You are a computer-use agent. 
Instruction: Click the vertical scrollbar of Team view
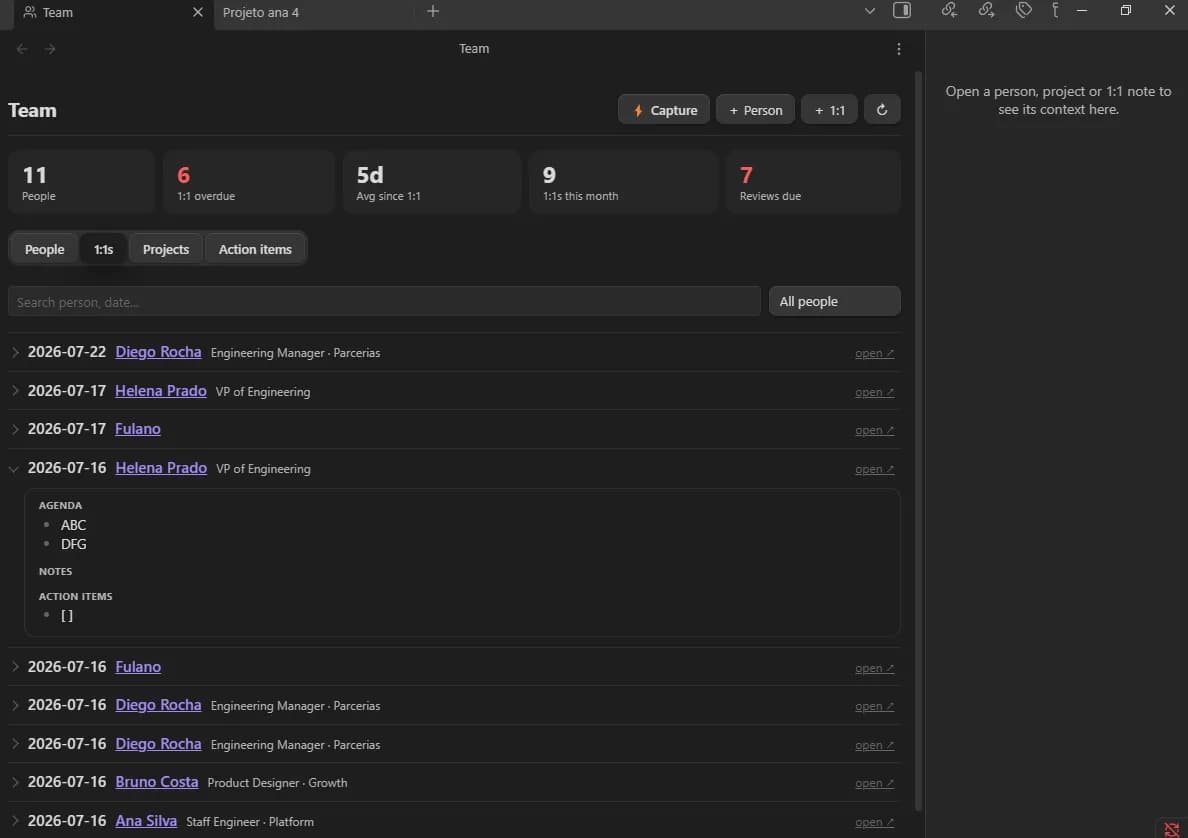[918, 439]
